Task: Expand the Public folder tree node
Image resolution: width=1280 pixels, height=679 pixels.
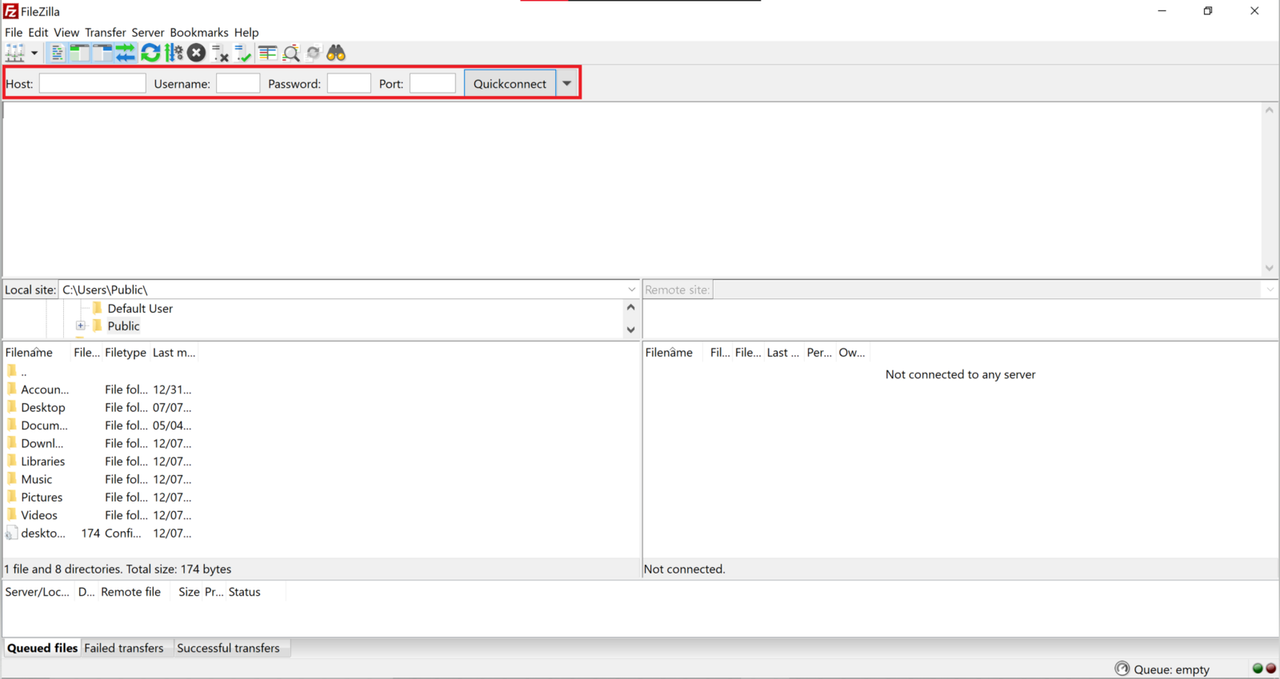Action: [81, 326]
